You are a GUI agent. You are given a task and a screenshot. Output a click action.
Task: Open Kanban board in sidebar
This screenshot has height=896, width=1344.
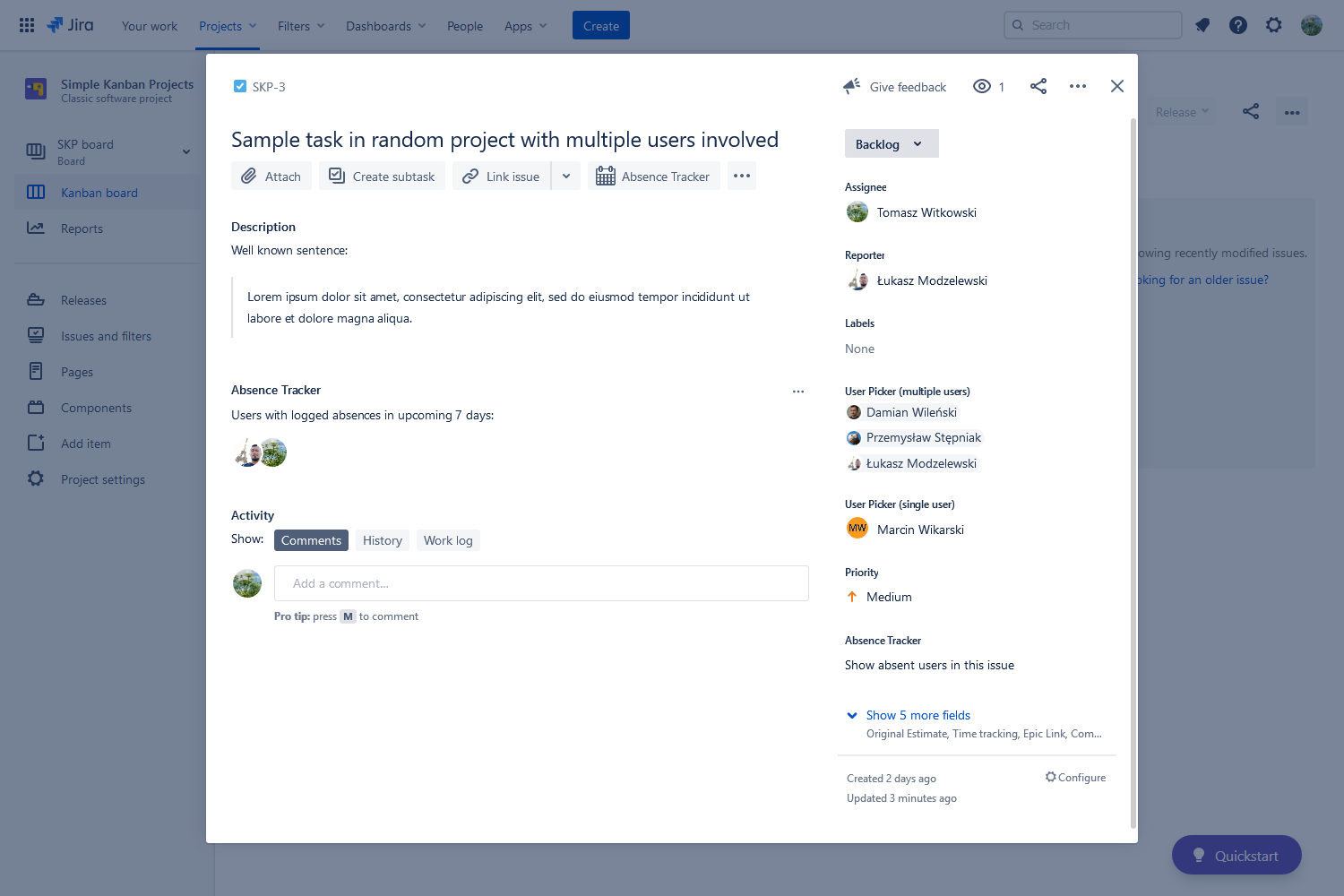coord(108,193)
